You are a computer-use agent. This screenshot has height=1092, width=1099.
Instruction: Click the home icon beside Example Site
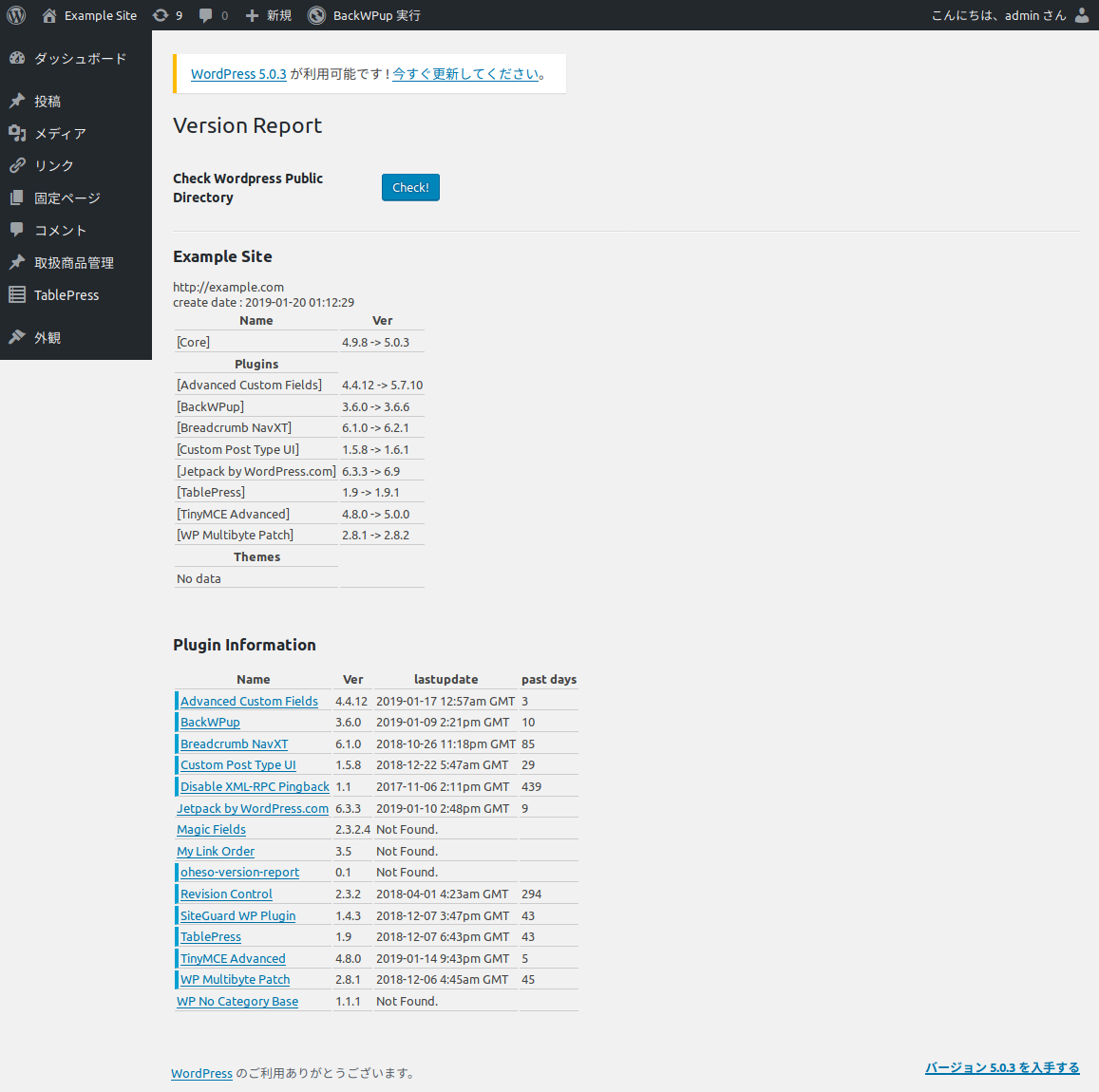(x=49, y=15)
